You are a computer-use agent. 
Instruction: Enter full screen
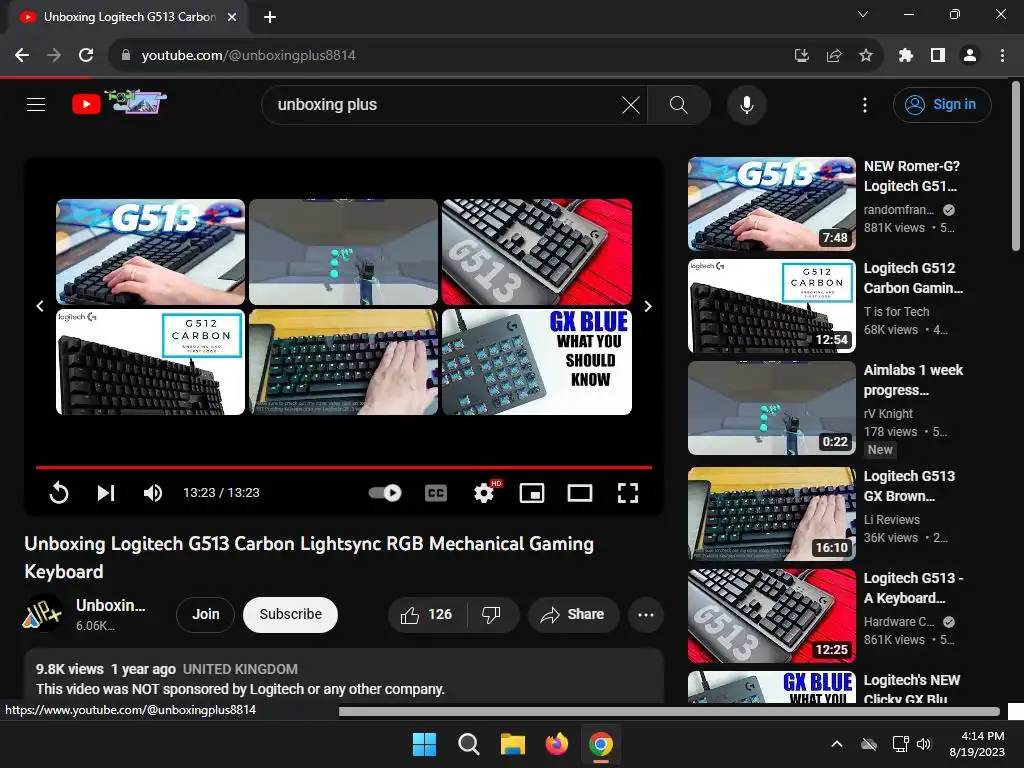tap(628, 493)
